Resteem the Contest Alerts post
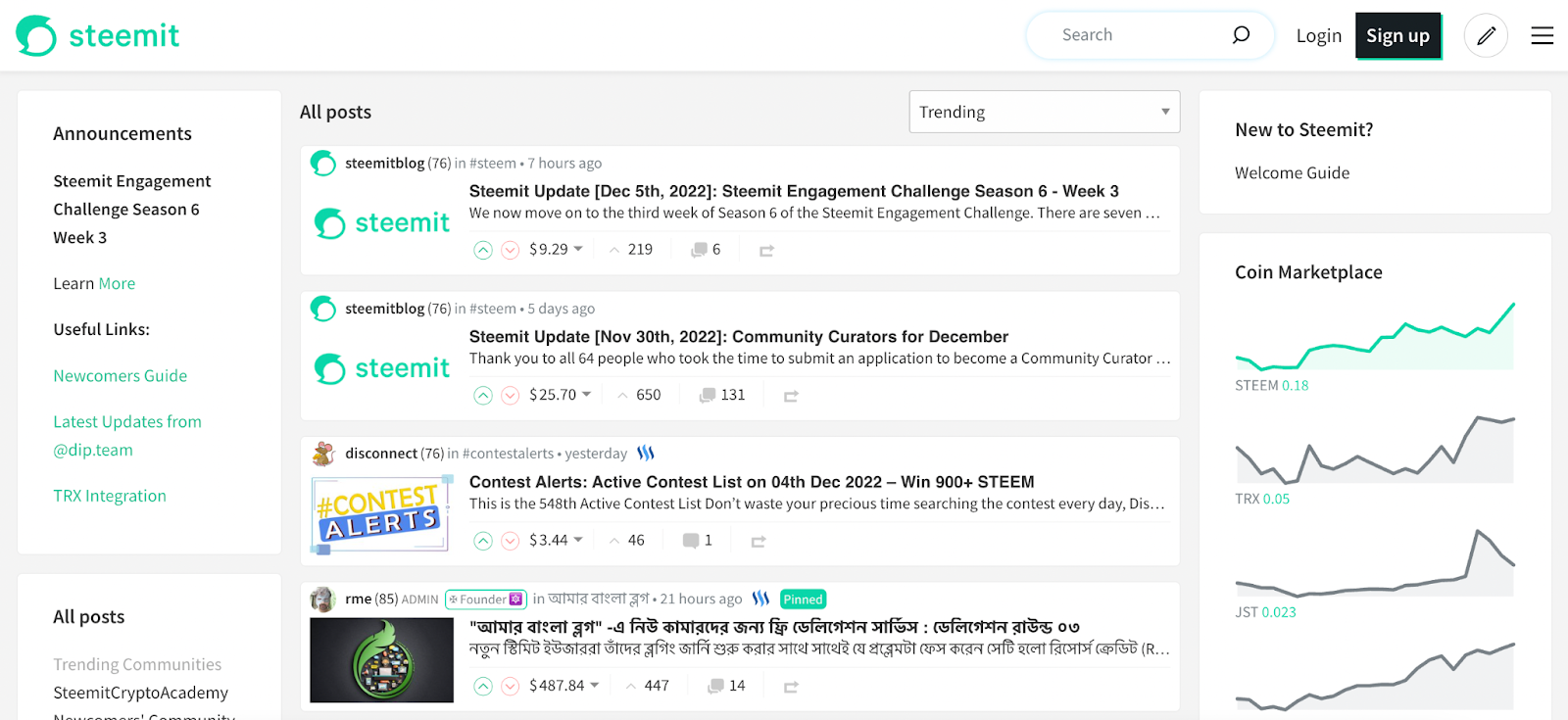This screenshot has width=1568, height=720. tap(759, 542)
